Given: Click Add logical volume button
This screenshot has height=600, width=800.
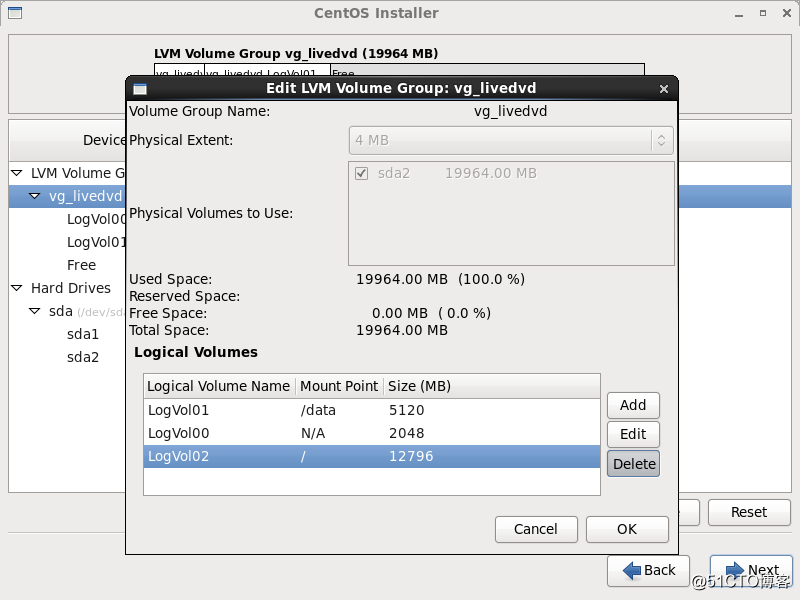Looking at the screenshot, I should click(633, 405).
